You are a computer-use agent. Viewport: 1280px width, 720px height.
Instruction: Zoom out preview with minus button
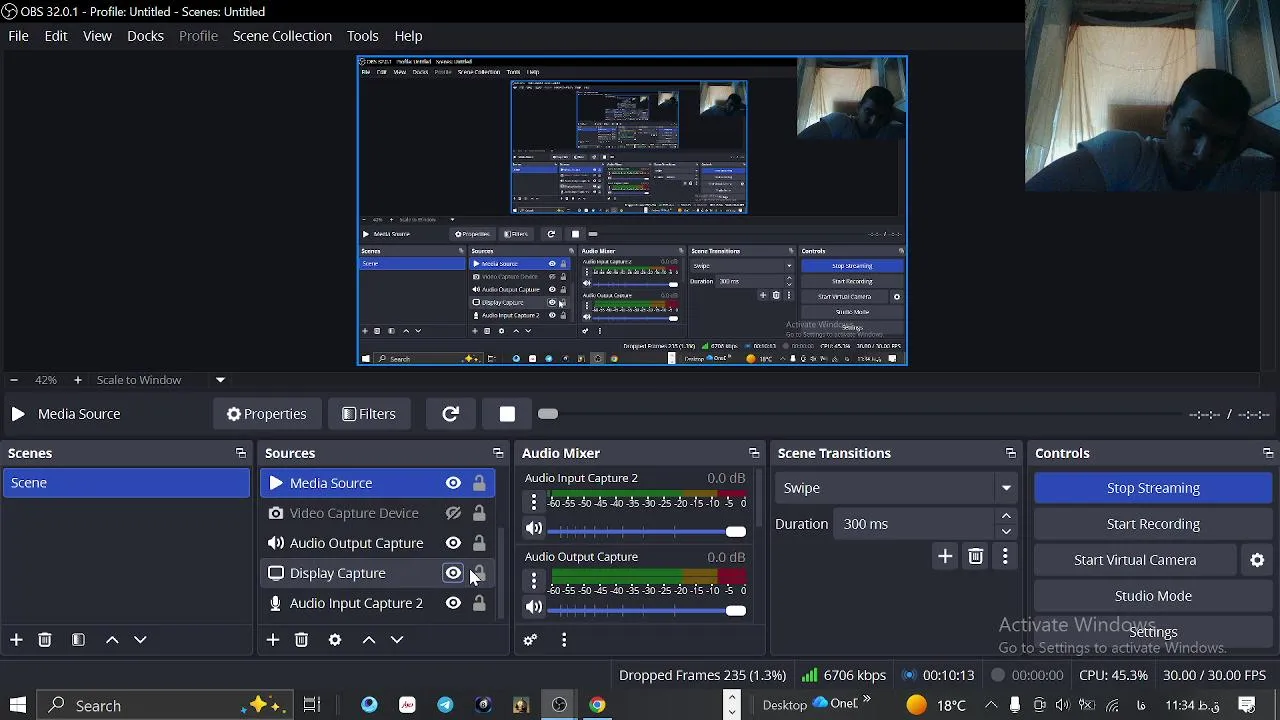[x=13, y=380]
